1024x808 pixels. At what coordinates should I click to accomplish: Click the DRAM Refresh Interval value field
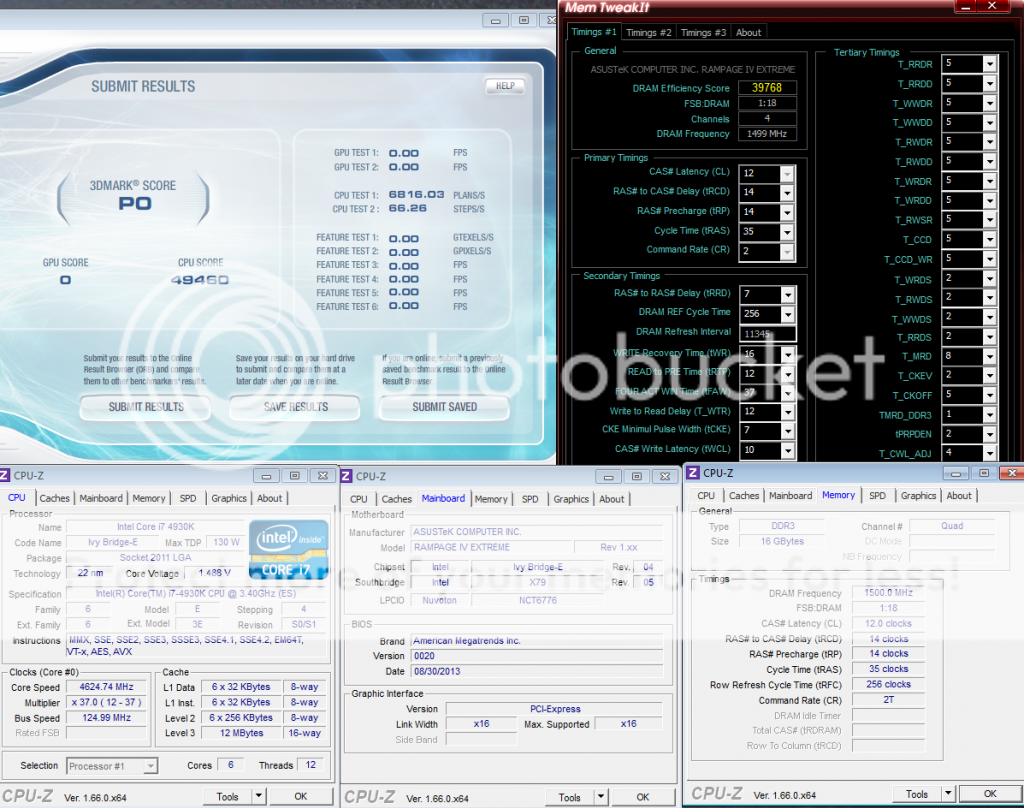coord(767,333)
